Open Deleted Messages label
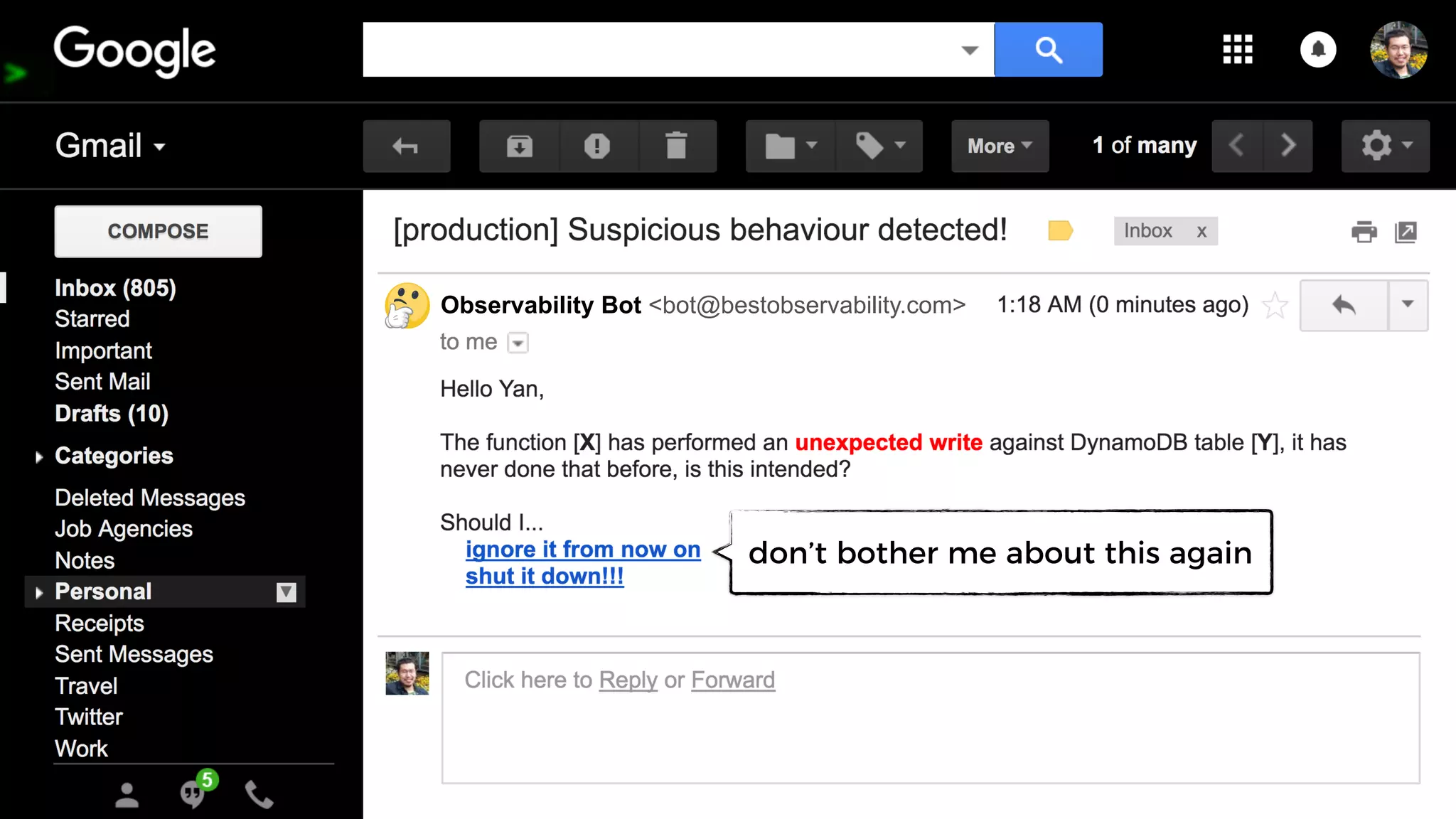The height and width of the screenshot is (819, 1456). 150,498
